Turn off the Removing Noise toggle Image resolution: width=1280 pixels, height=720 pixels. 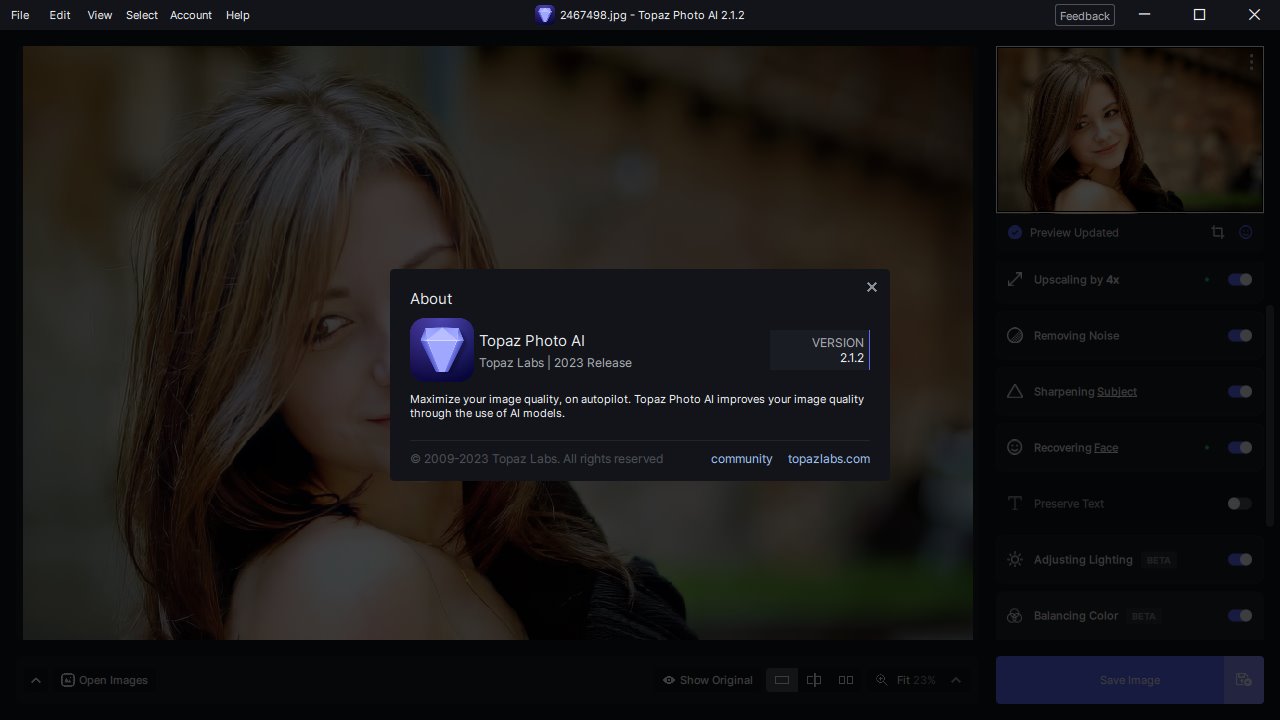1240,336
